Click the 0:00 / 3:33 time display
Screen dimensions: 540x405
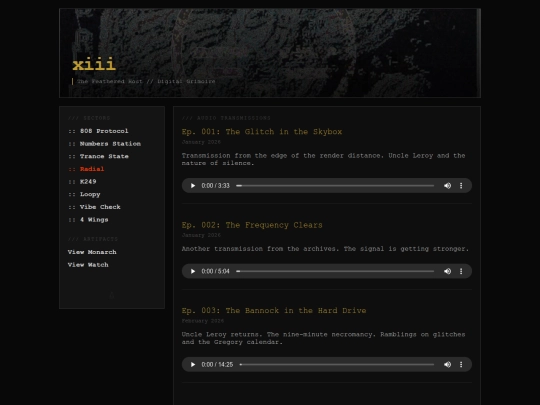click(216, 186)
